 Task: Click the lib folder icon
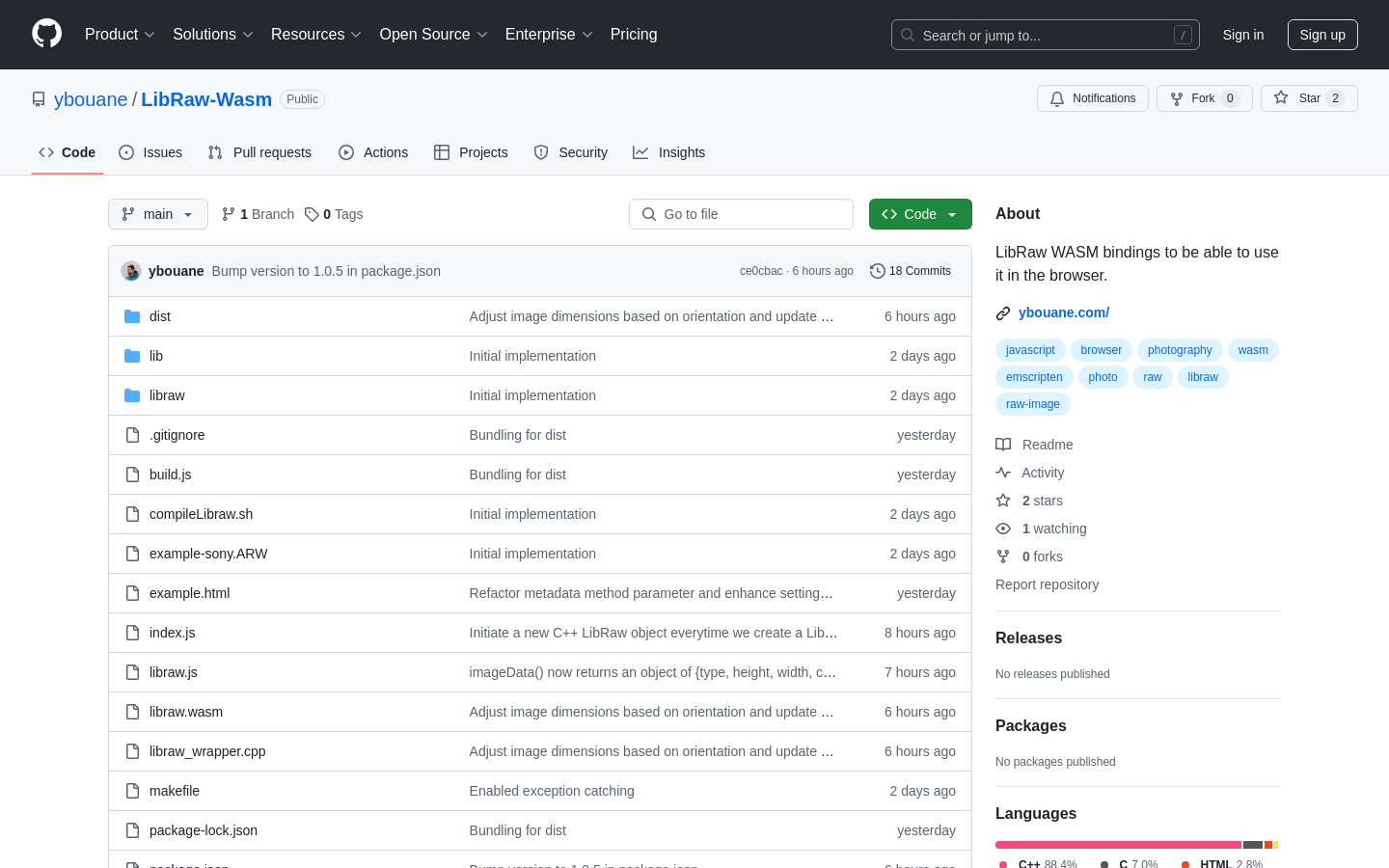[x=132, y=356]
